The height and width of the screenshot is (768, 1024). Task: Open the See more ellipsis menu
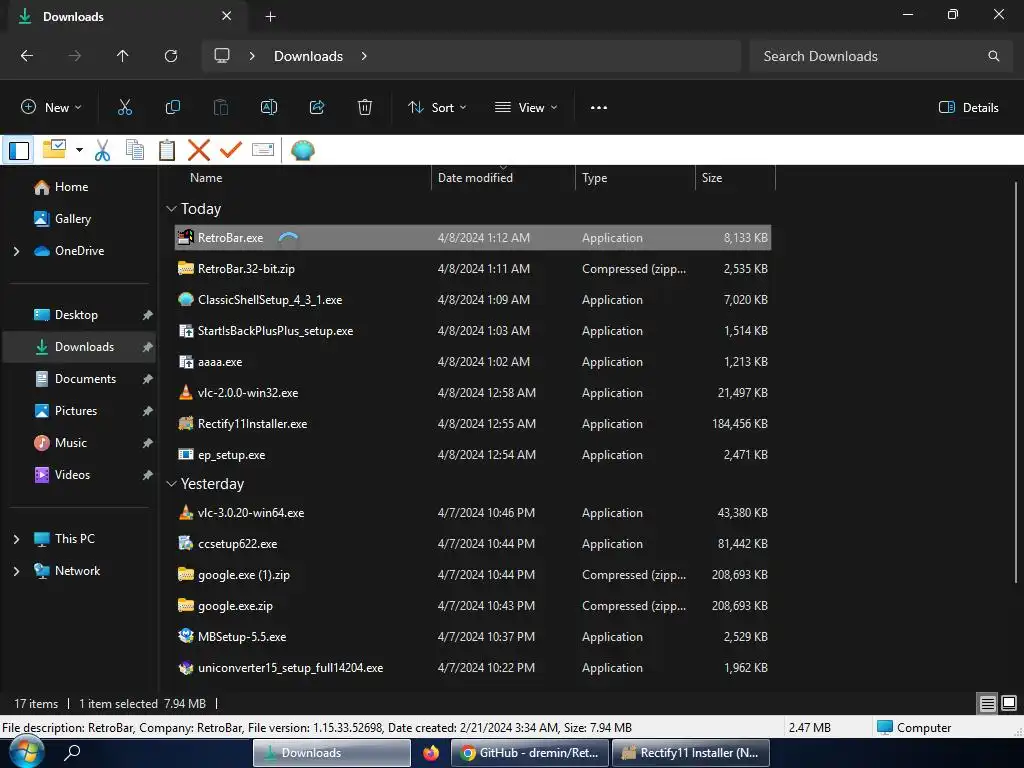598,108
